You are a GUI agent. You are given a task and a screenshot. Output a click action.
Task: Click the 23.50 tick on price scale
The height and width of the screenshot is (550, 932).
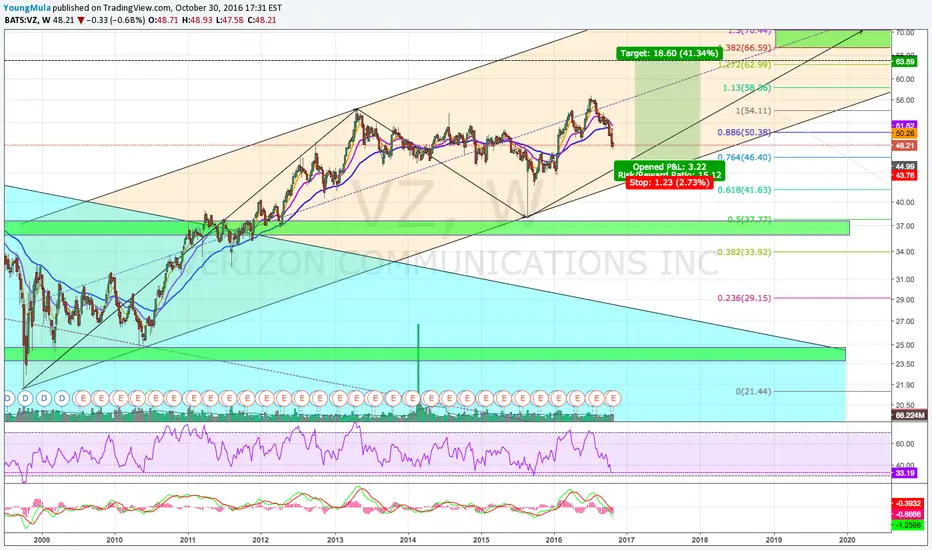(905, 364)
